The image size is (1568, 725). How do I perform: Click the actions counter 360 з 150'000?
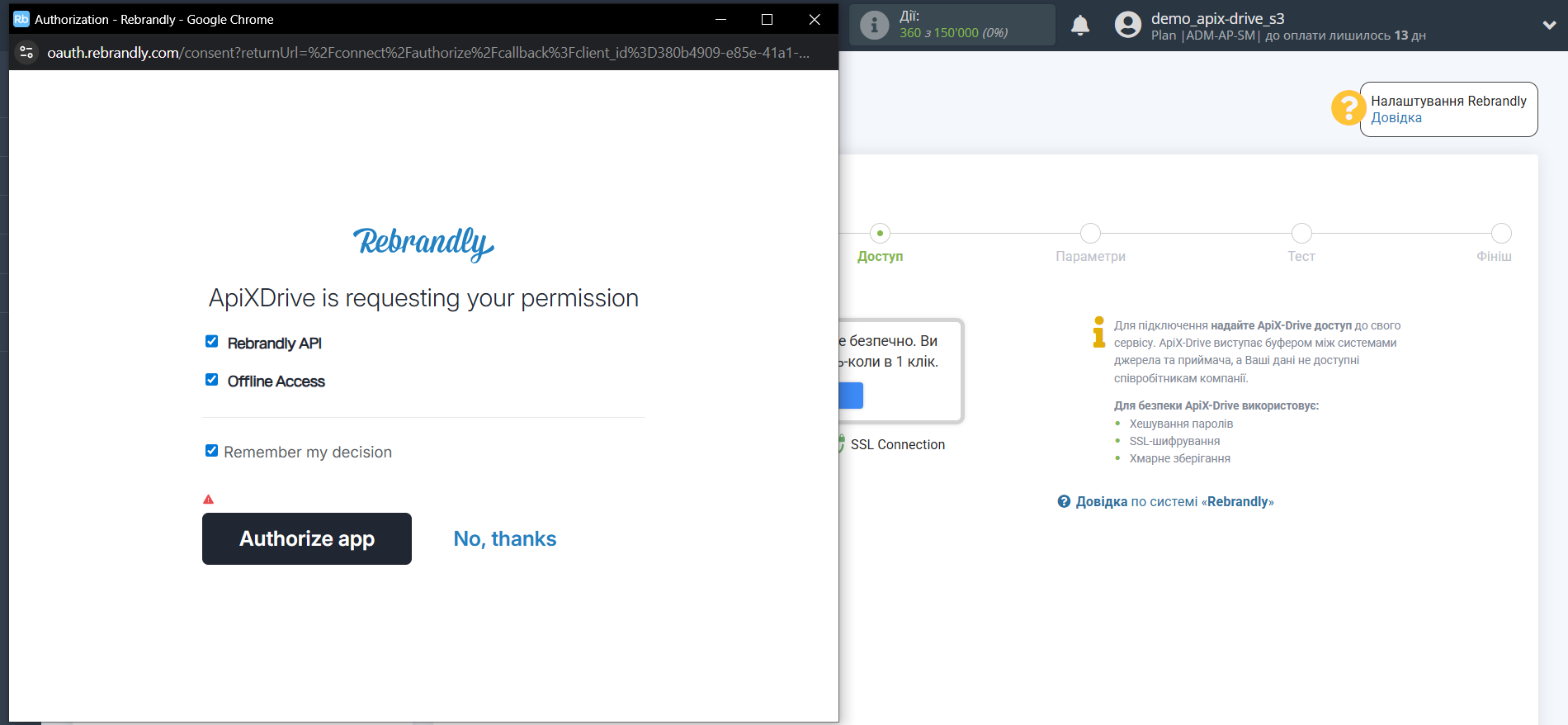[x=953, y=33]
